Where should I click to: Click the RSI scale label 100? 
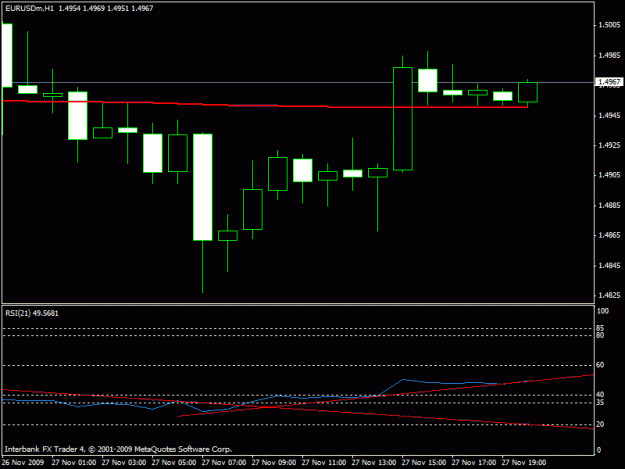[603, 311]
